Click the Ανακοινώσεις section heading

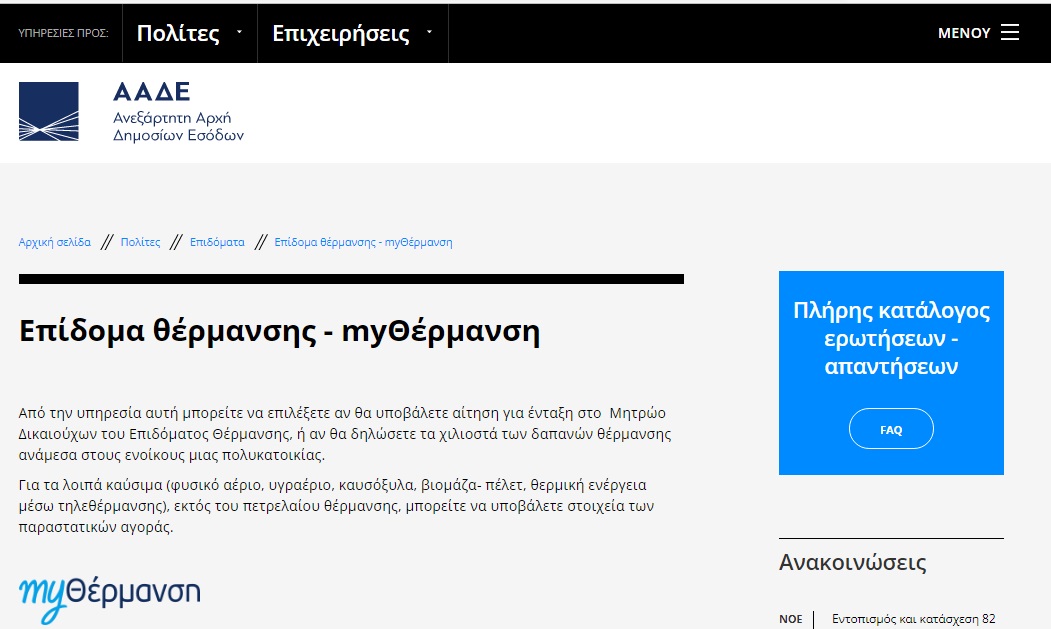[x=853, y=562]
